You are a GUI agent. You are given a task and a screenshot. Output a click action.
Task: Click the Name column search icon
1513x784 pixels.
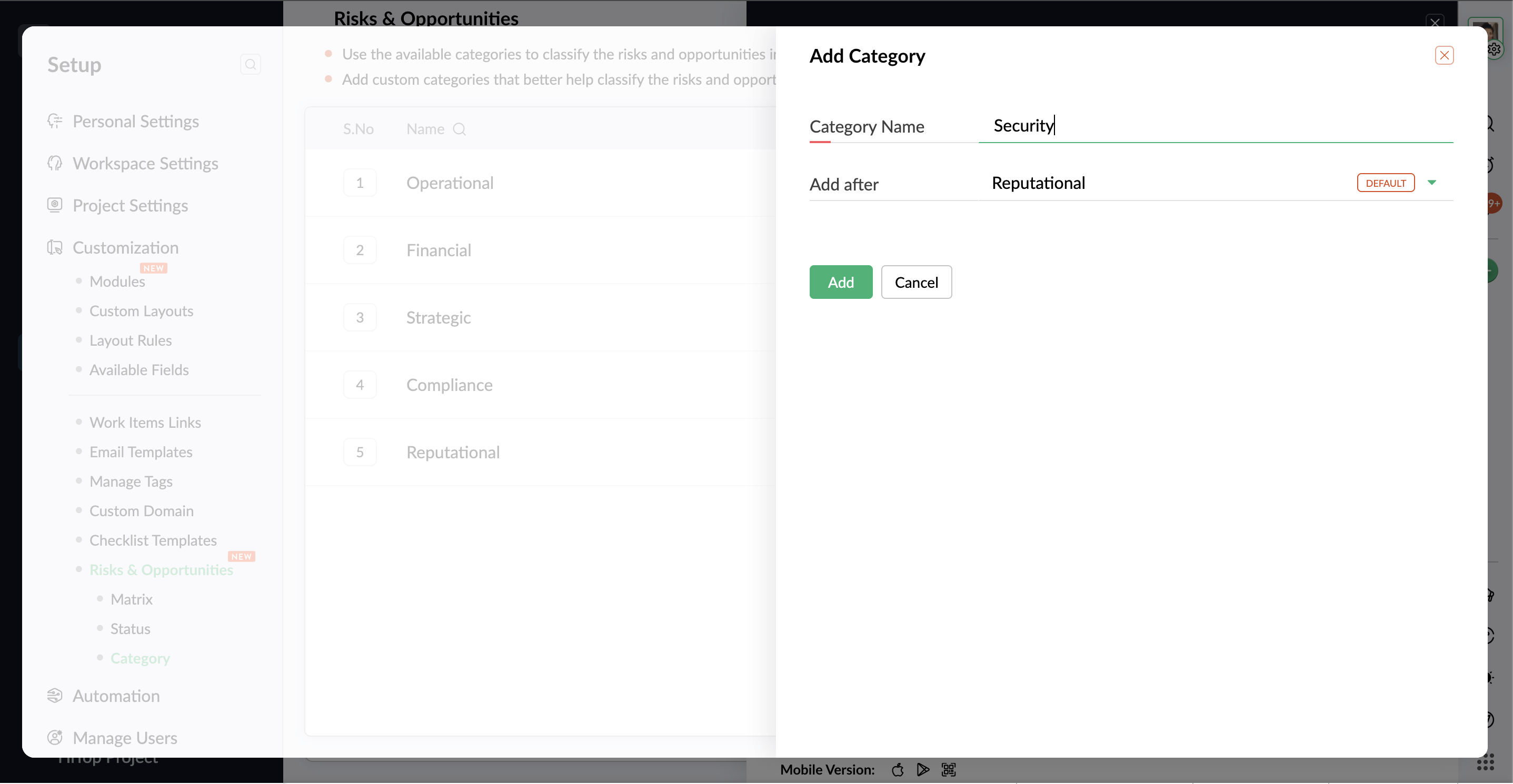point(459,129)
